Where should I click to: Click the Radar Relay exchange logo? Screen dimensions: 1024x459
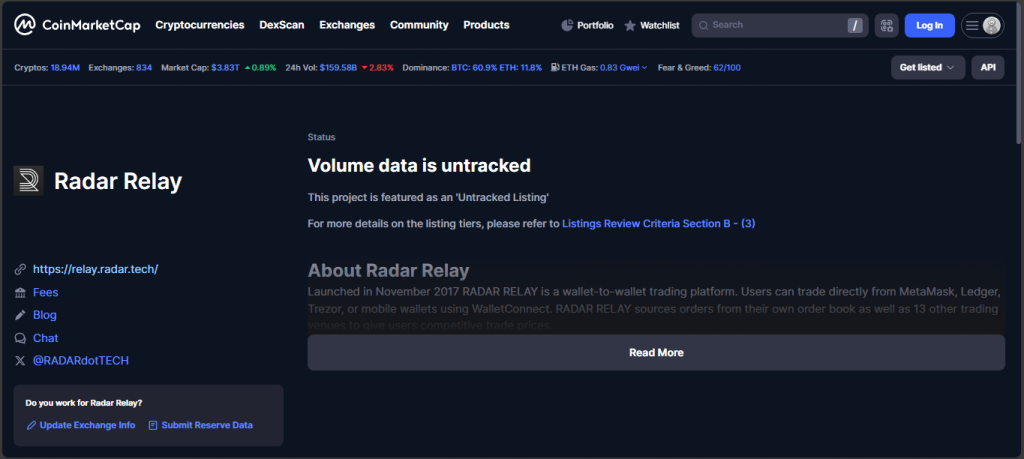28,181
